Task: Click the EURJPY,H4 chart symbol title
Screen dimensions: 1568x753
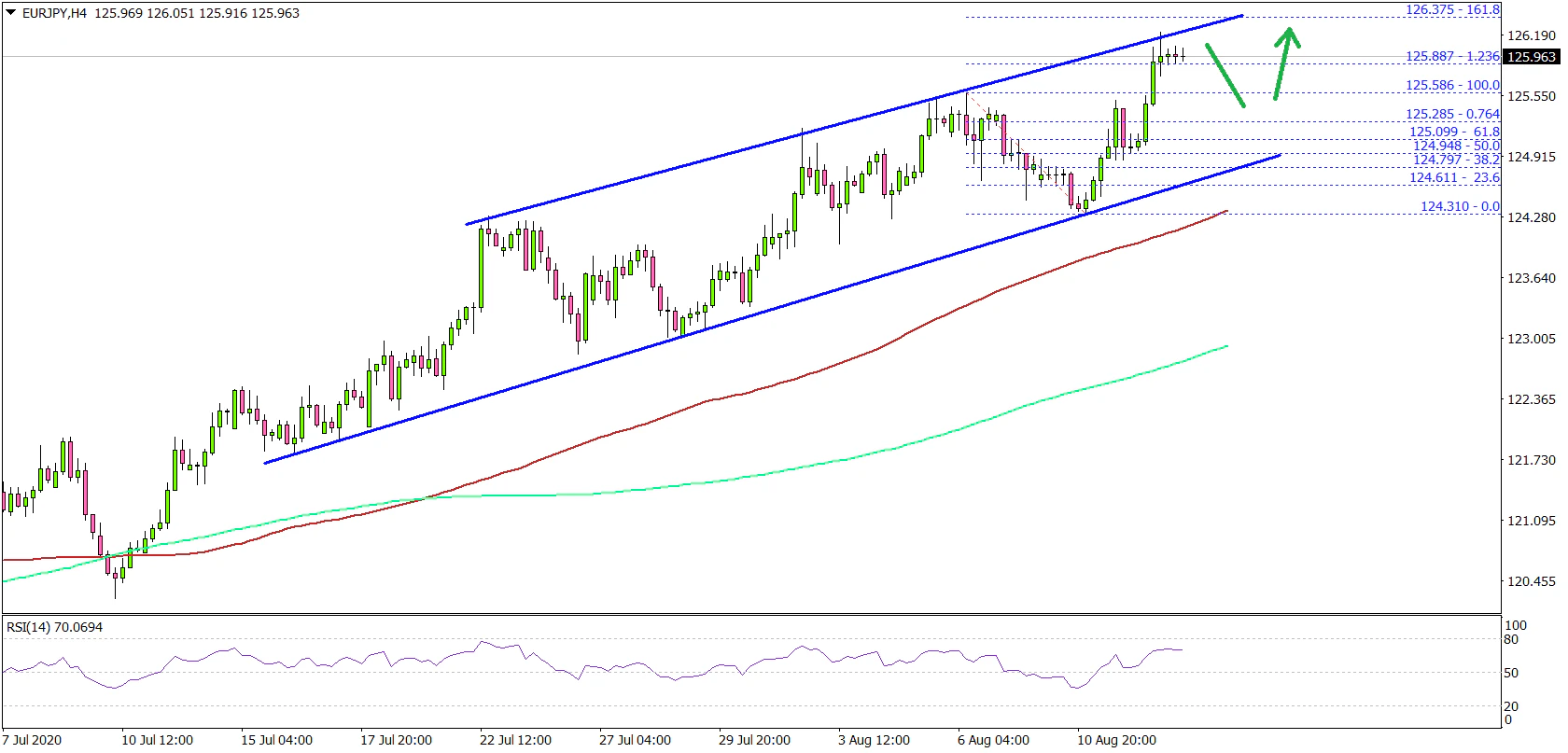Action: coord(55,13)
